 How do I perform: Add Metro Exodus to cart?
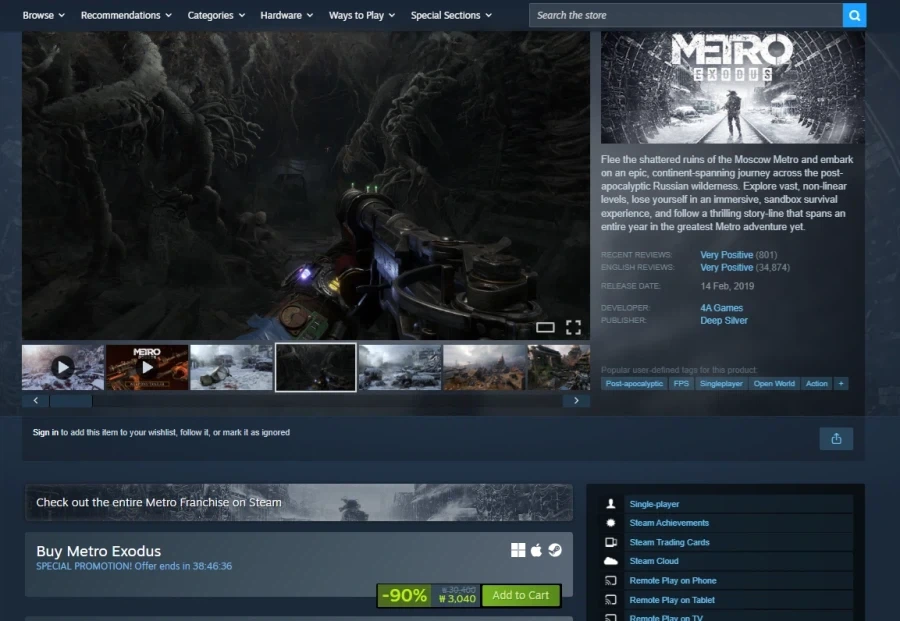click(x=521, y=595)
